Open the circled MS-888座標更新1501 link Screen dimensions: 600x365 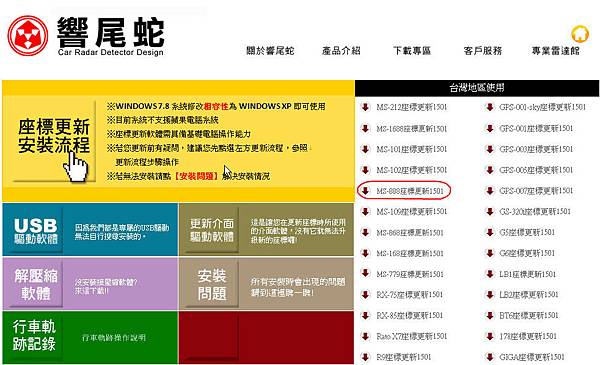tap(410, 191)
